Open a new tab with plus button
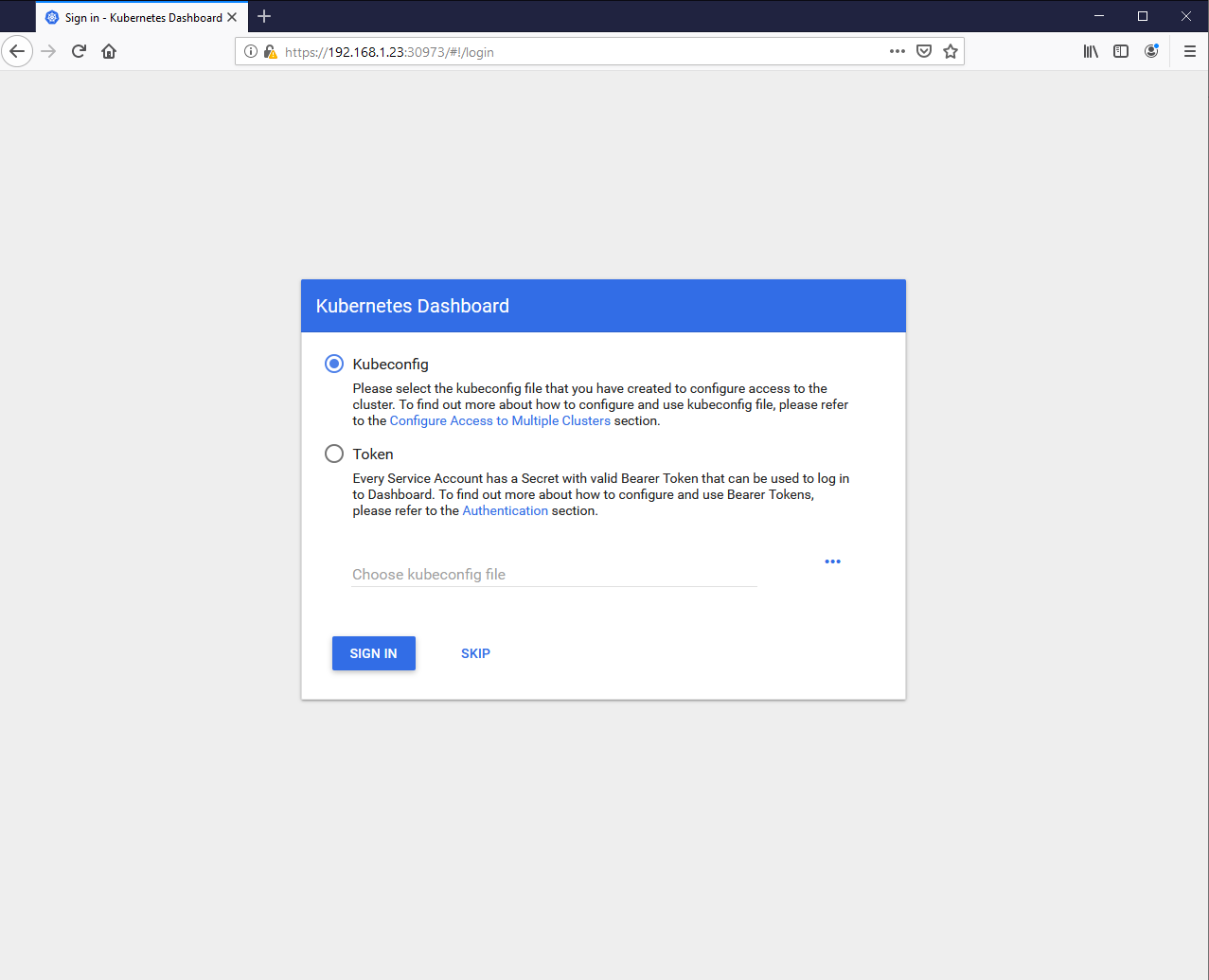Viewport: 1209px width, 980px height. [x=264, y=16]
